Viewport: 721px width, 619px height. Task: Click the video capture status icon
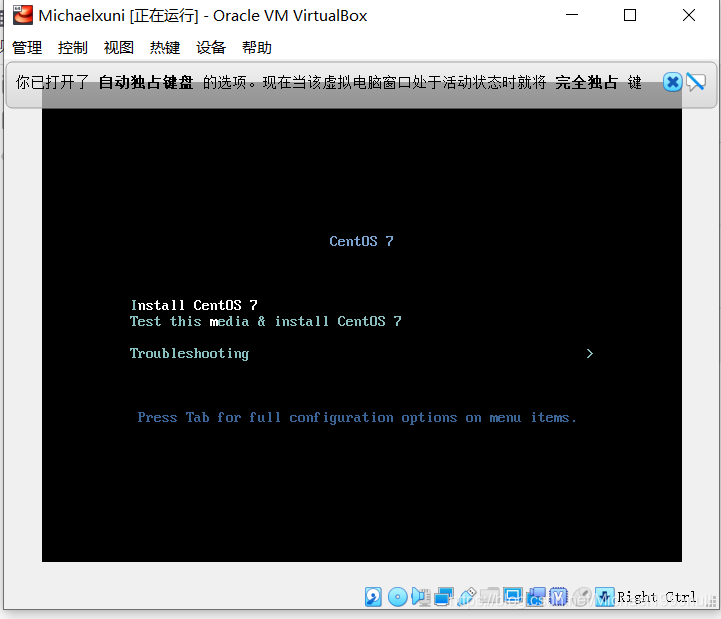tap(536, 597)
